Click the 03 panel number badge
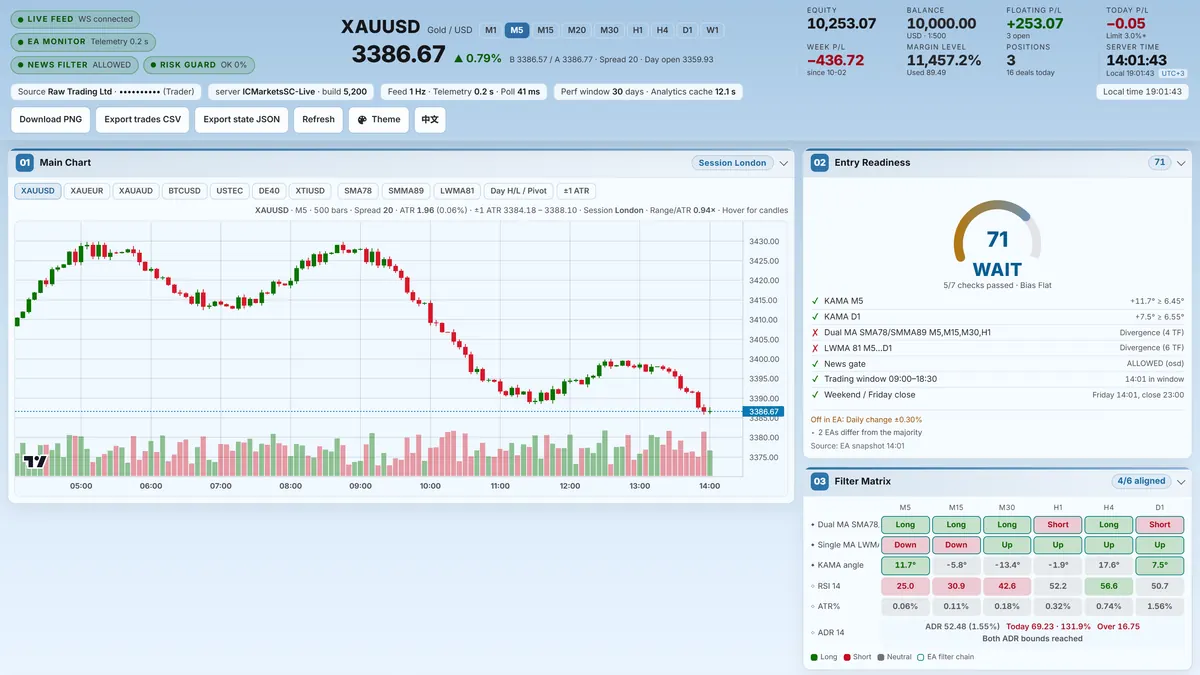 tap(820, 481)
